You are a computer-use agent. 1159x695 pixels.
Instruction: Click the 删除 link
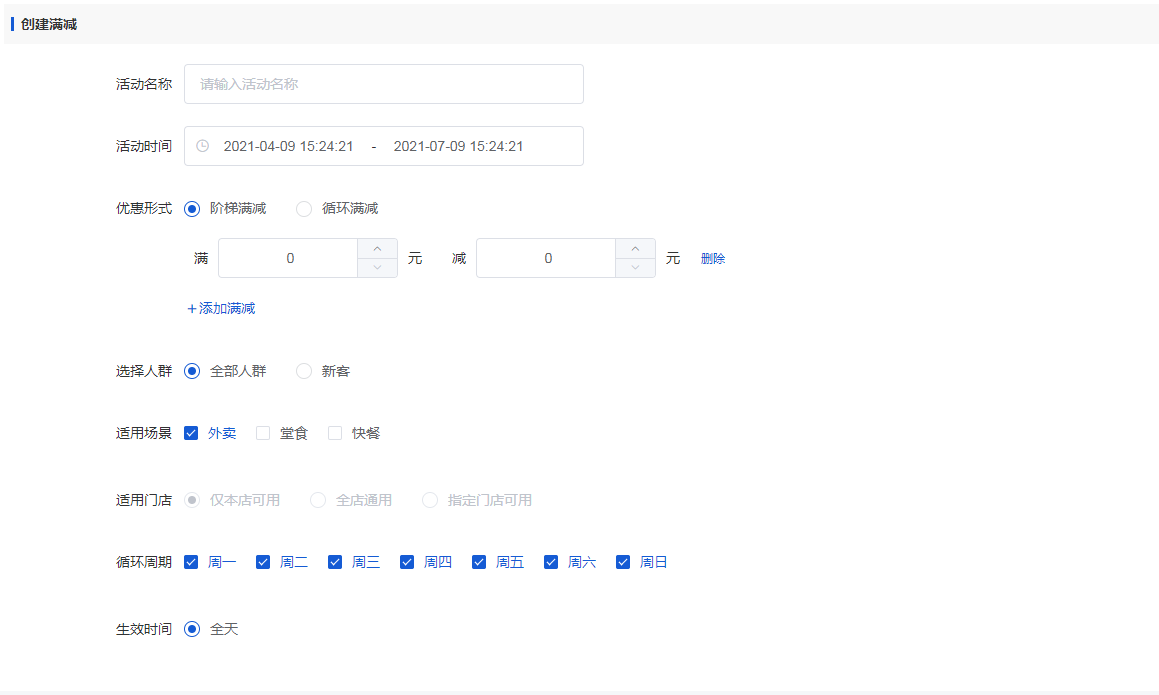click(x=713, y=258)
